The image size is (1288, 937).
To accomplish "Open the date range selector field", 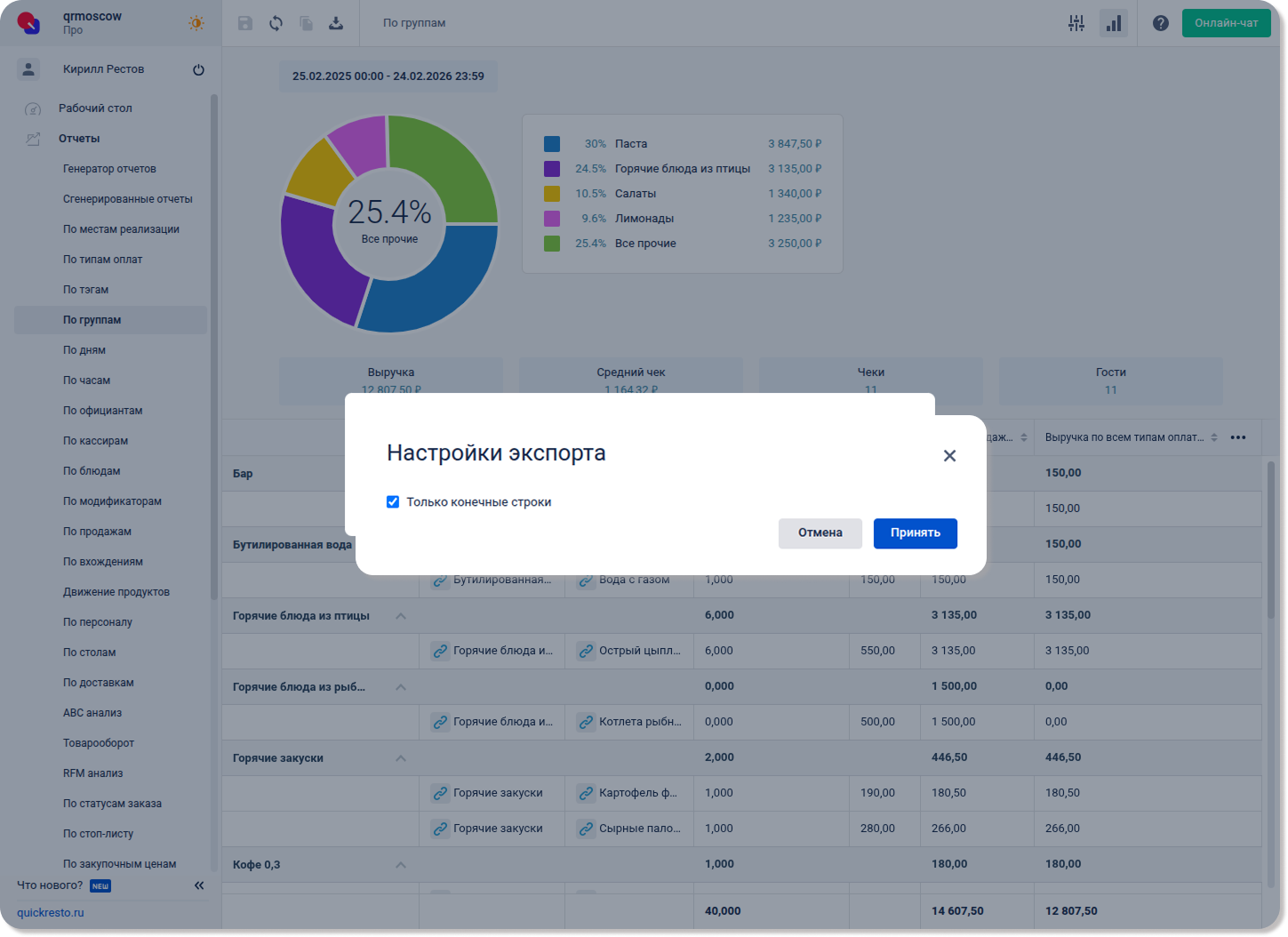I will click(x=388, y=76).
